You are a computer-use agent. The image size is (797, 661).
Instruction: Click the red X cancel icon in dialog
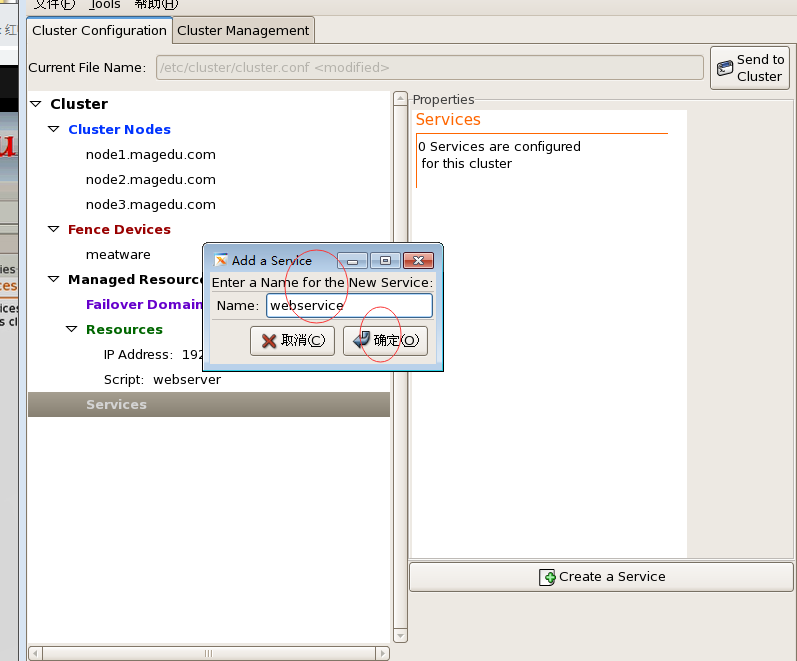(269, 341)
